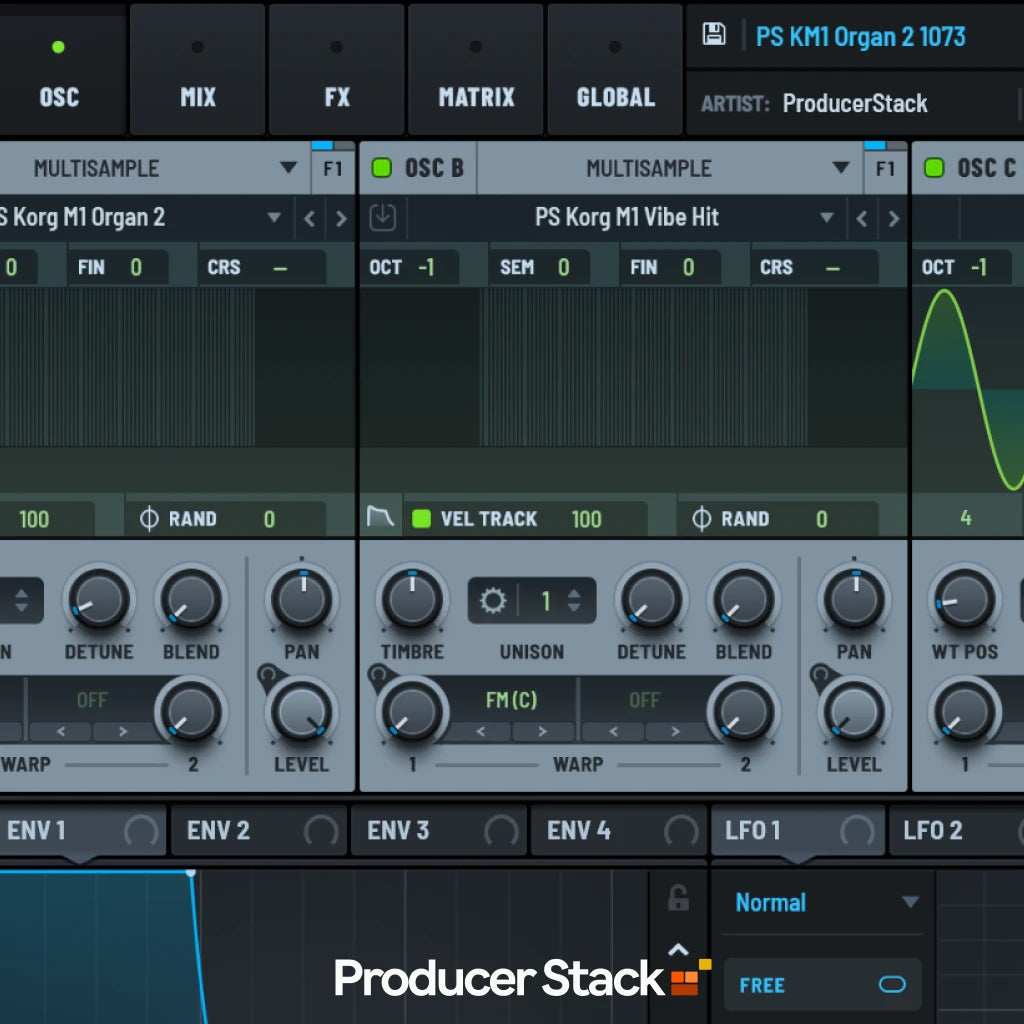Viewport: 1024px width, 1024px height.
Task: Click ENV 2 modulation source circle
Action: tap(321, 831)
